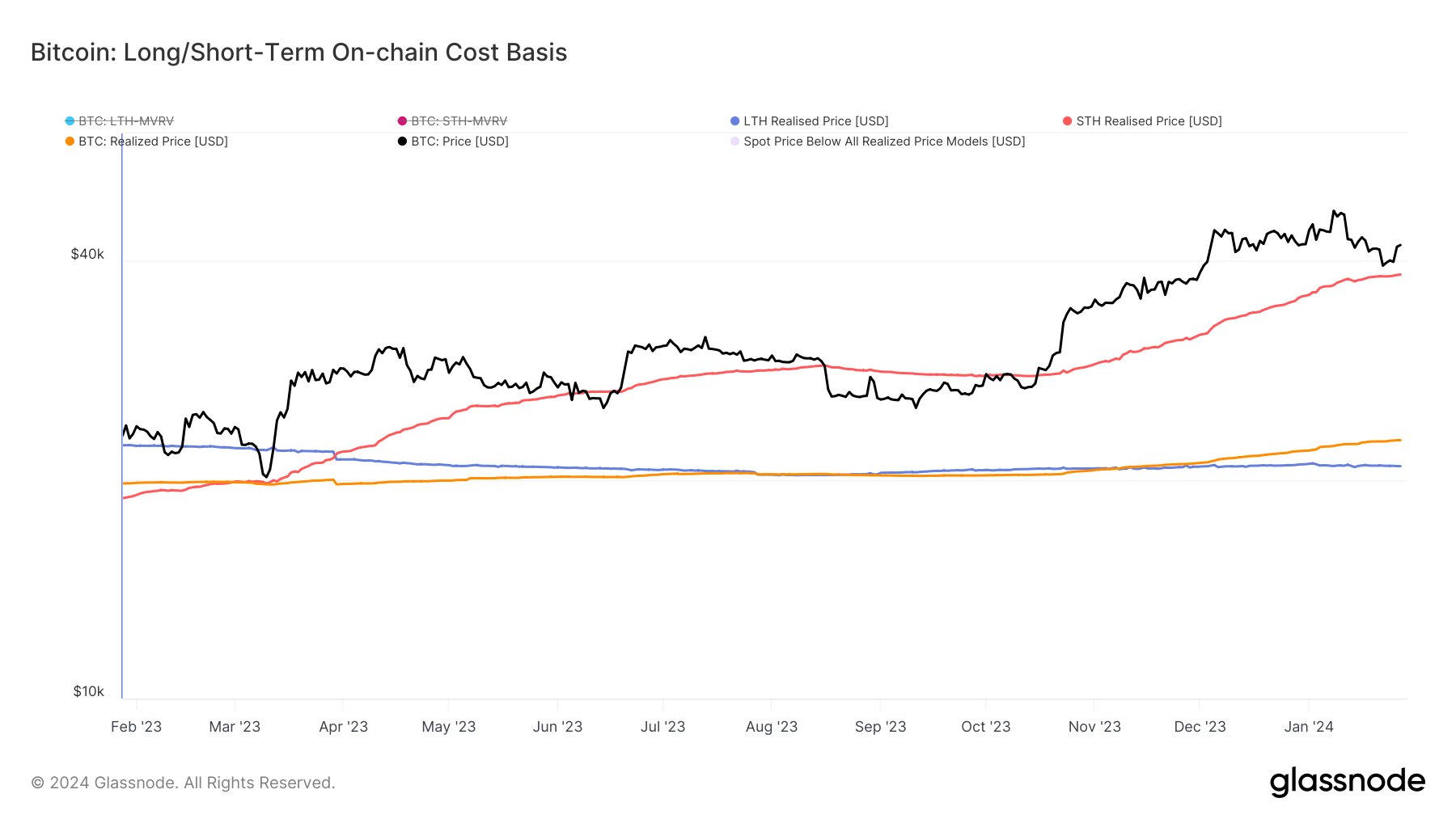Image resolution: width=1456 pixels, height=819 pixels.
Task: Click the Feb '23 axis label
Action: point(136,727)
